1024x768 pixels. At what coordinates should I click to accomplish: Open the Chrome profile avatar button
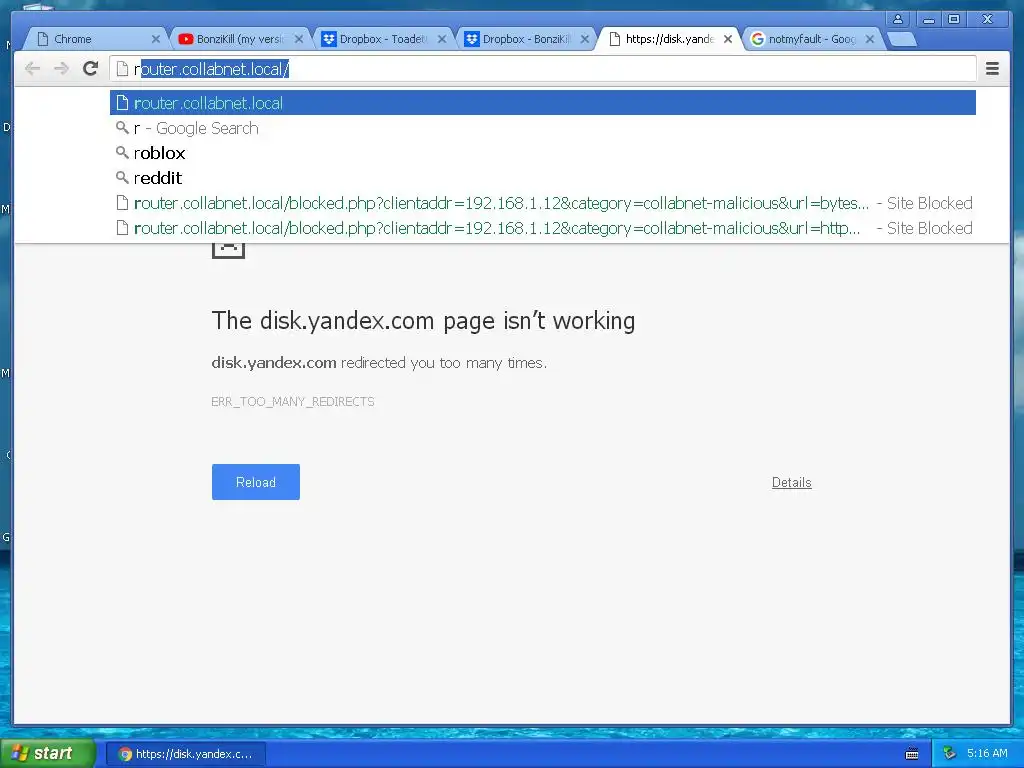tap(898, 19)
